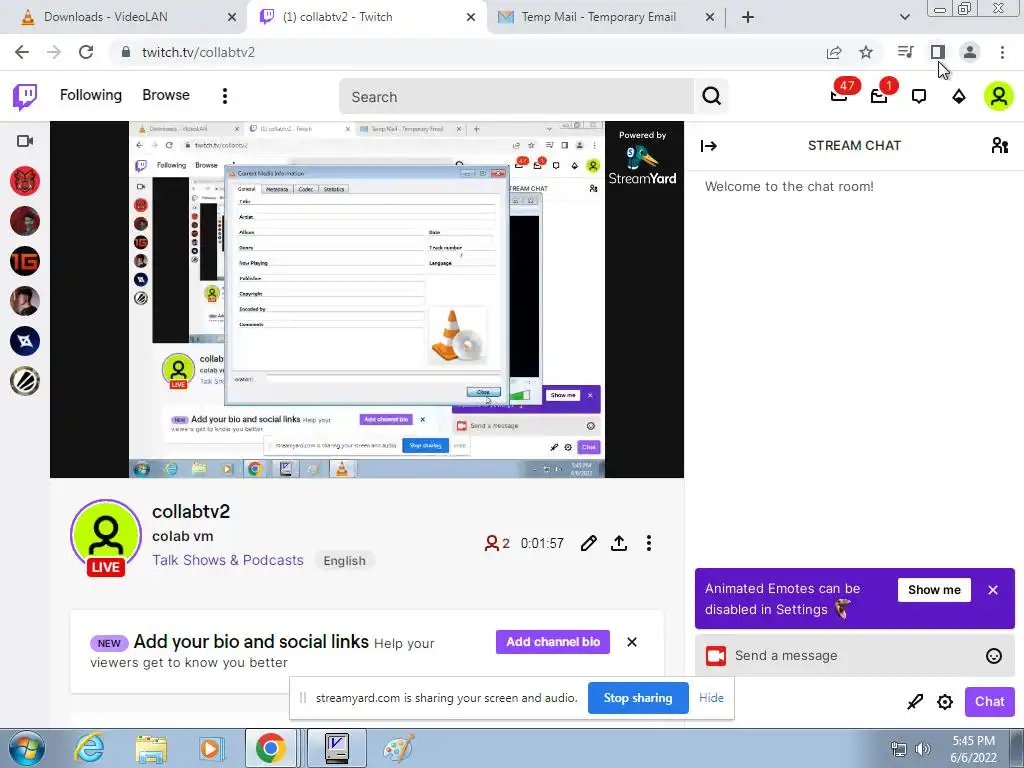Click the sword moderator icon
Screen dimensions: 1024x768
(x=915, y=702)
